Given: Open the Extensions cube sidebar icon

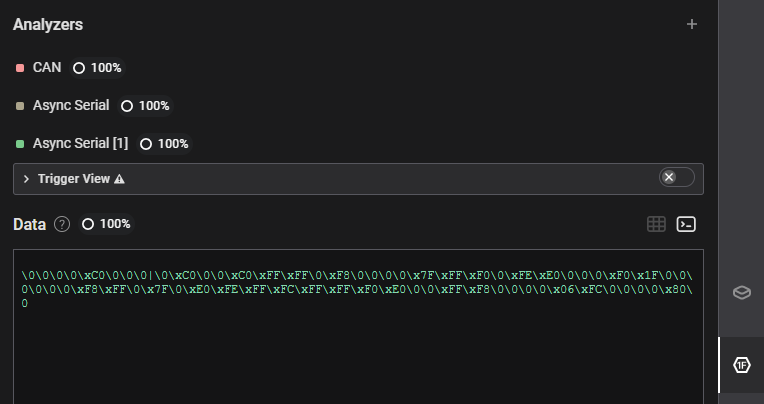Looking at the screenshot, I should click(x=742, y=292).
